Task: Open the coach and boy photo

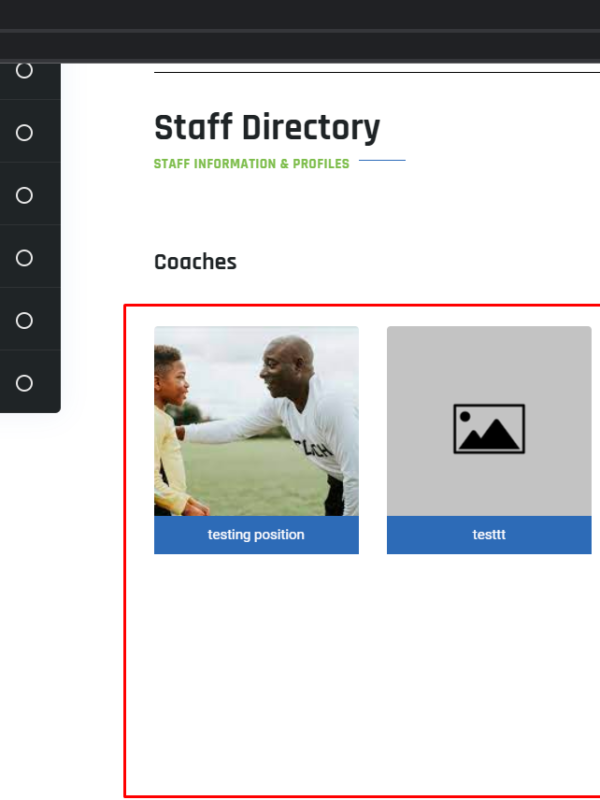Action: [x=256, y=421]
